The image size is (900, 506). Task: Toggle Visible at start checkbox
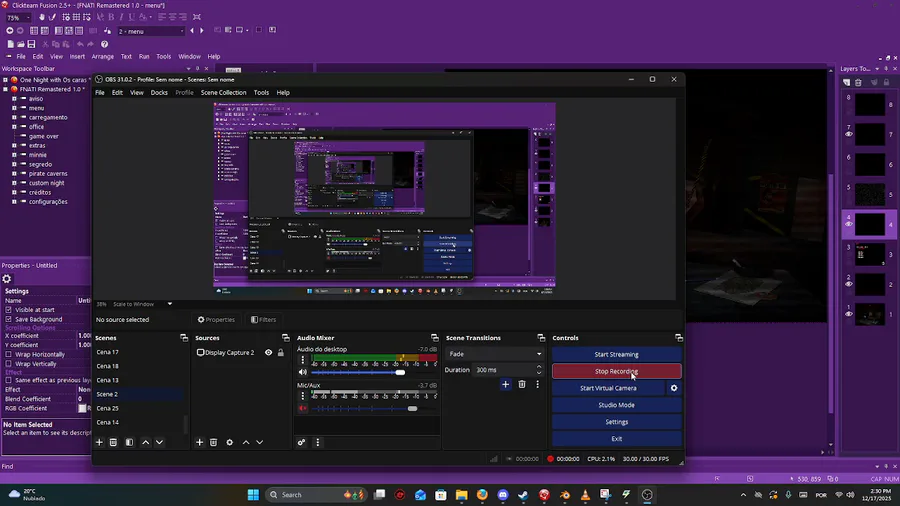[8, 310]
